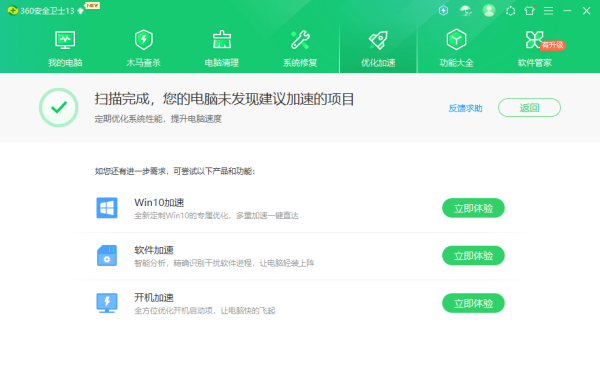600x378 pixels.
Task: Click the NEW badge in title bar
Action: click(92, 5)
